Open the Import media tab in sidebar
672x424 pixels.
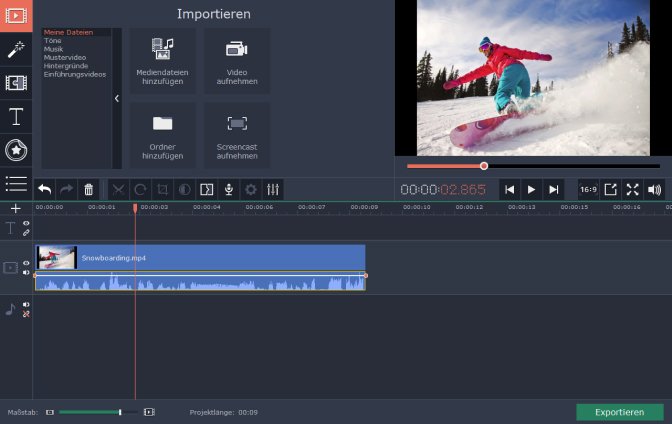click(x=16, y=16)
